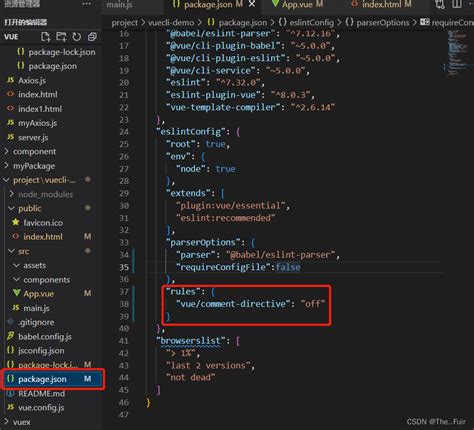This screenshot has height=430, width=474.
Task: Click the New File icon in explorer header
Action: pos(46,37)
